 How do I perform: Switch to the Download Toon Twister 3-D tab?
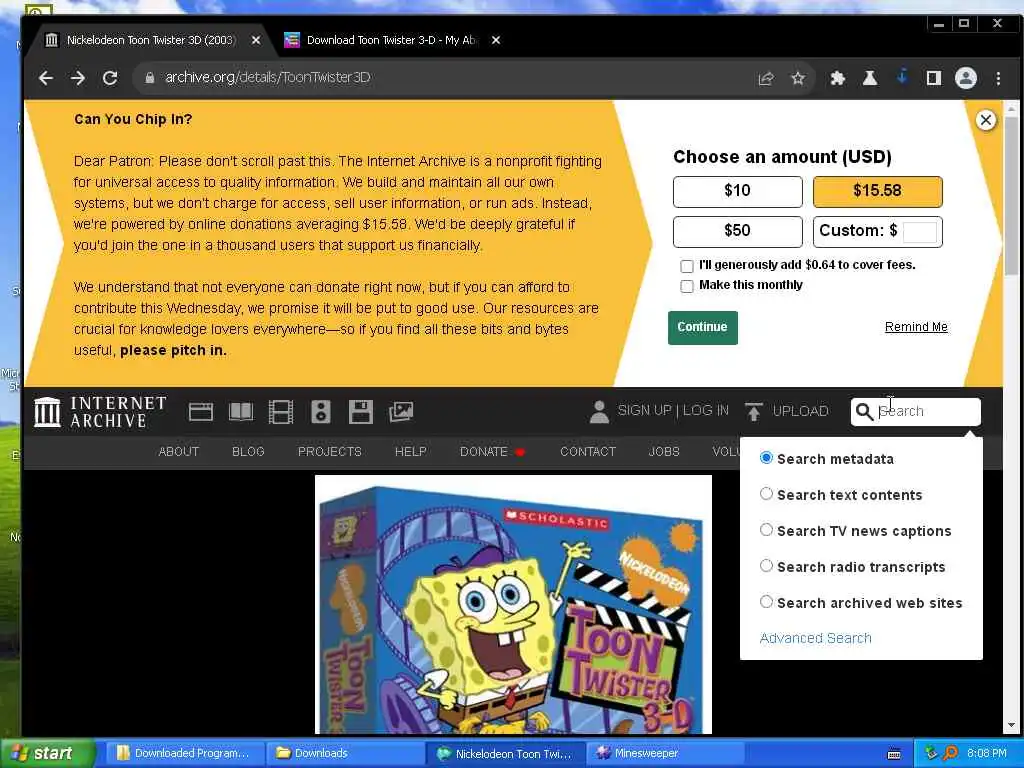[x=392, y=40]
